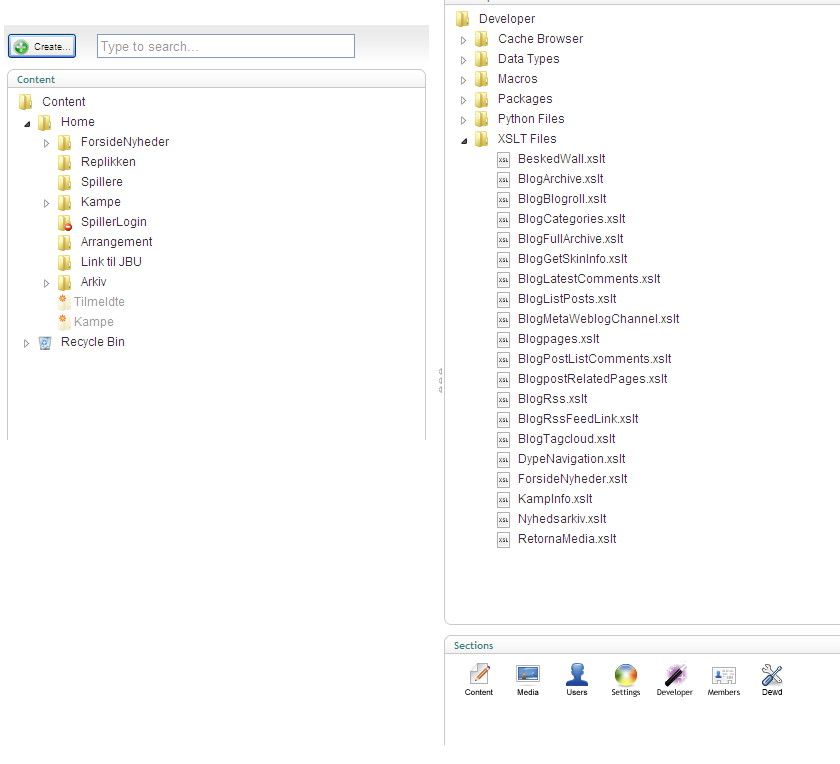The width and height of the screenshot is (840, 764).
Task: Open Nyhedsarkiv.xslt
Action: click(x=562, y=519)
